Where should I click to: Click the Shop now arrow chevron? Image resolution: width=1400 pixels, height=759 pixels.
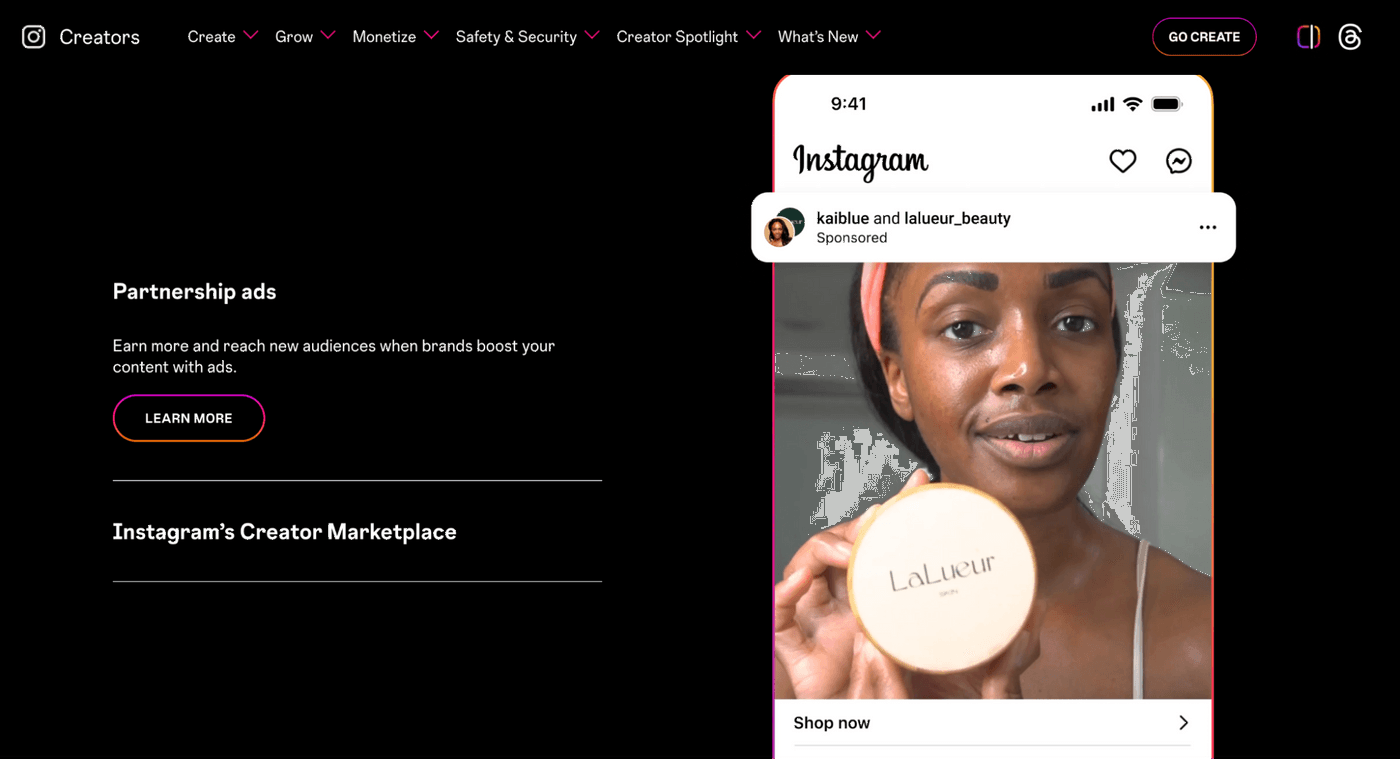click(x=1184, y=723)
